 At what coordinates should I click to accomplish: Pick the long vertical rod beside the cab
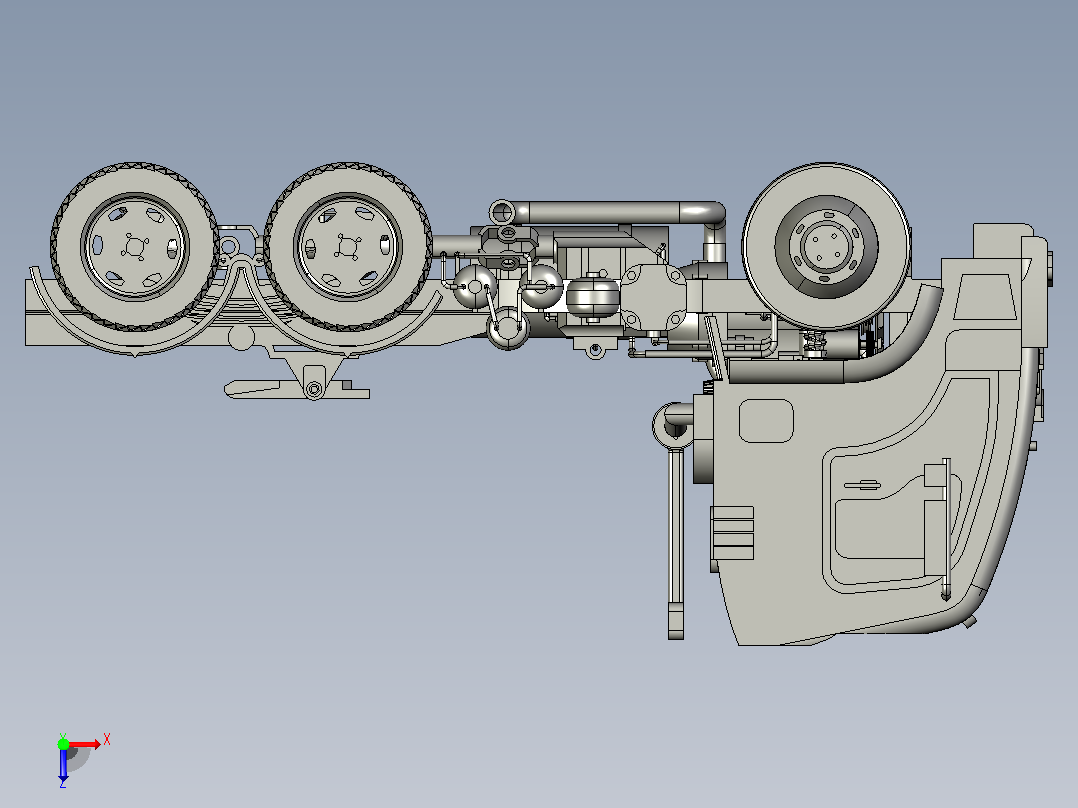[x=676, y=542]
